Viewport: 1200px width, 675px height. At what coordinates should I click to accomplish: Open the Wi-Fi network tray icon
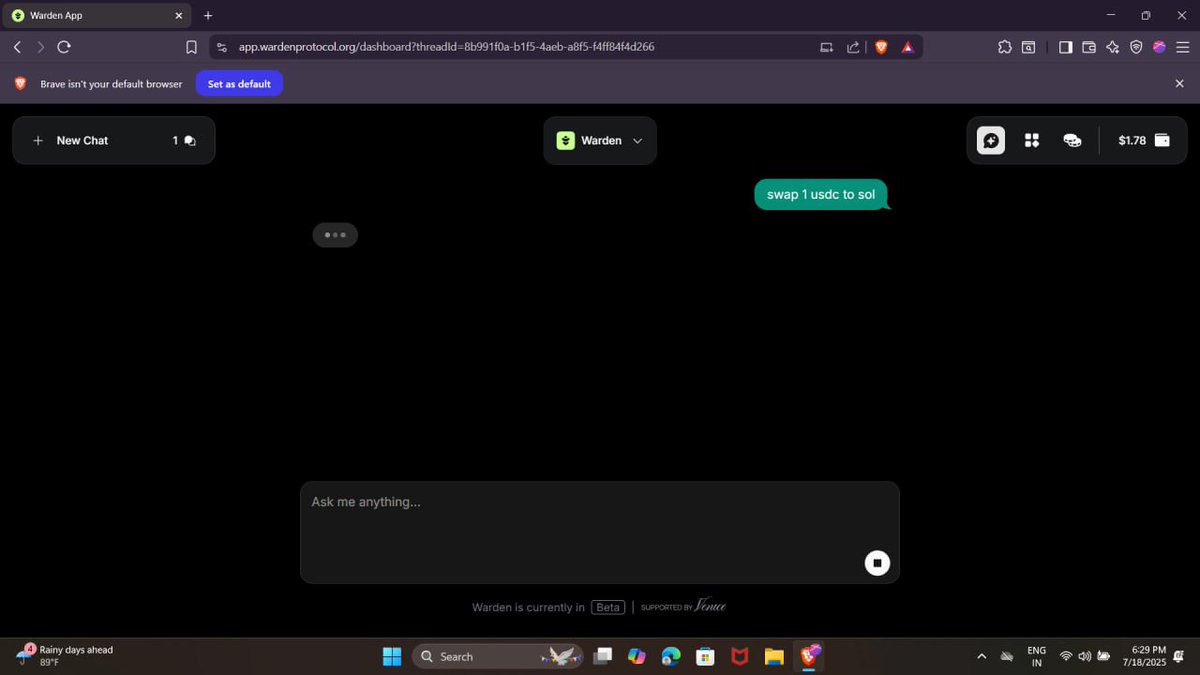(x=1066, y=657)
